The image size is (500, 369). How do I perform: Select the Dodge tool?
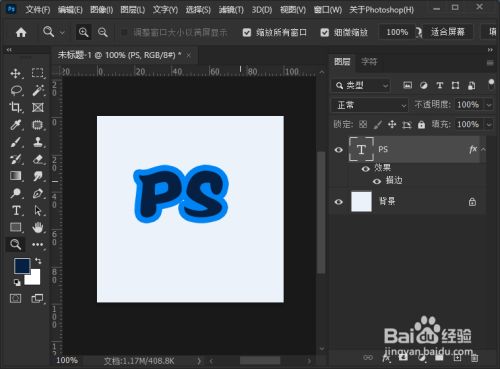15,193
